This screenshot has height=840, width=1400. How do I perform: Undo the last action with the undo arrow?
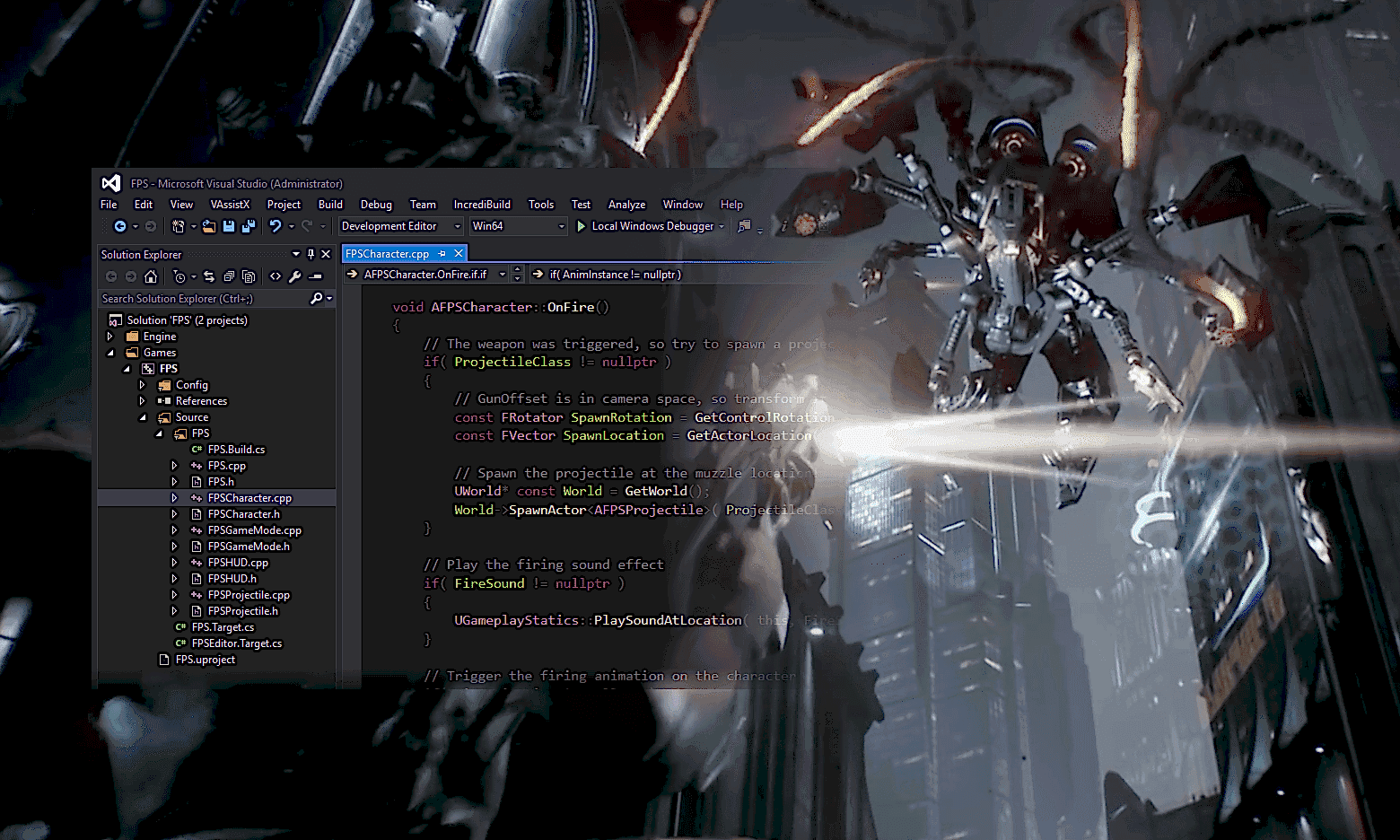tap(276, 226)
